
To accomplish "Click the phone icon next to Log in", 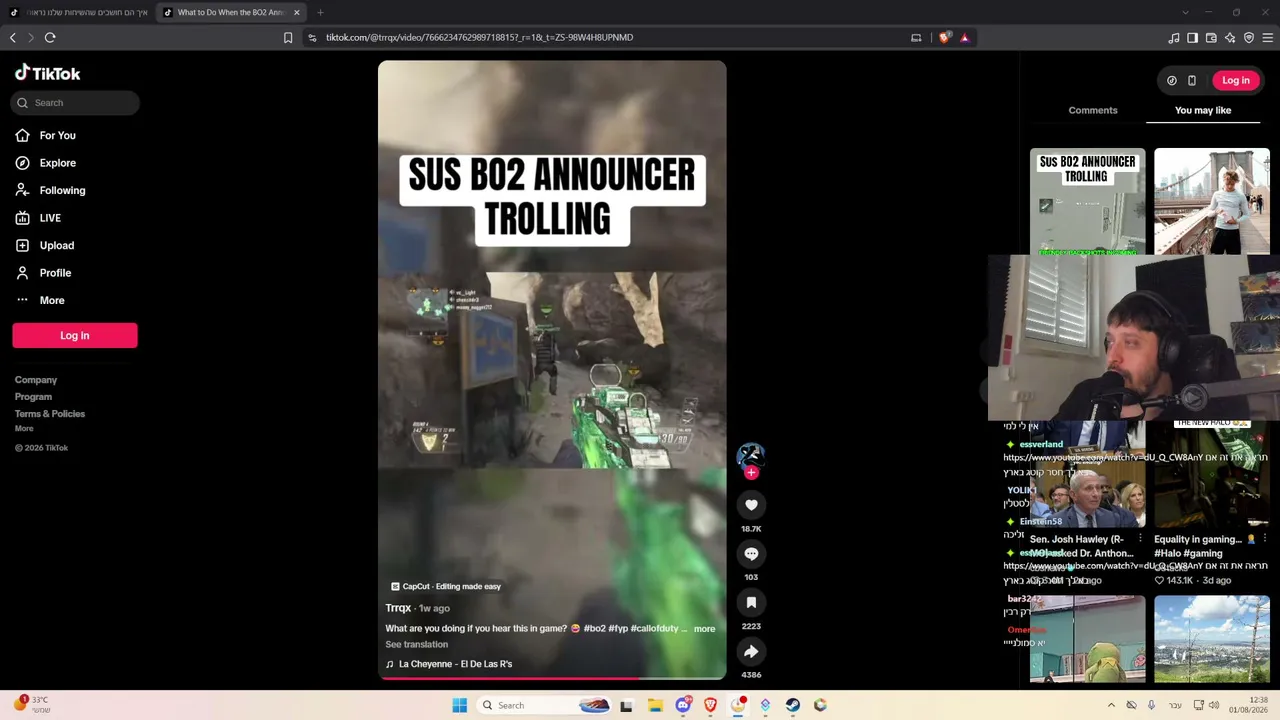I will pyautogui.click(x=1192, y=80).
